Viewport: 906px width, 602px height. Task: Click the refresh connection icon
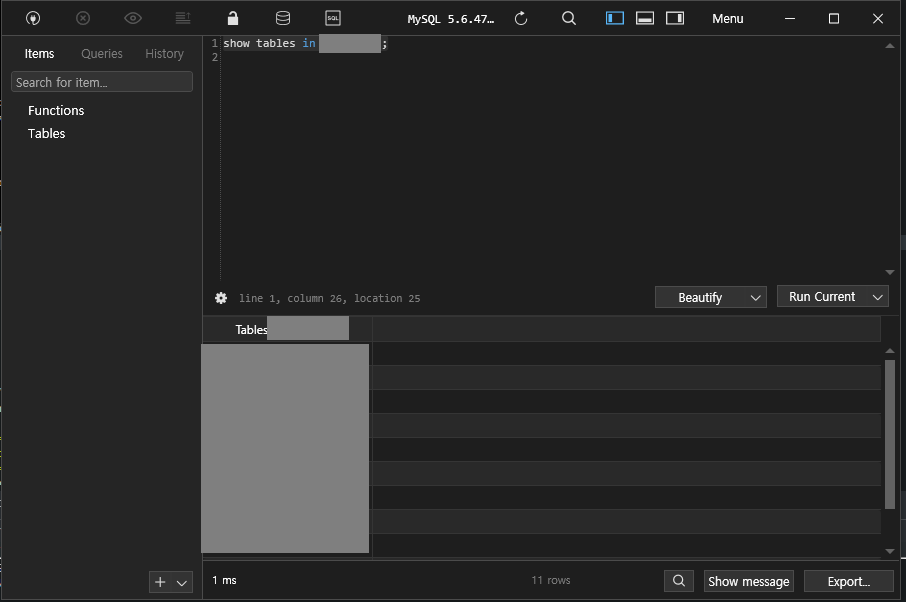click(520, 18)
